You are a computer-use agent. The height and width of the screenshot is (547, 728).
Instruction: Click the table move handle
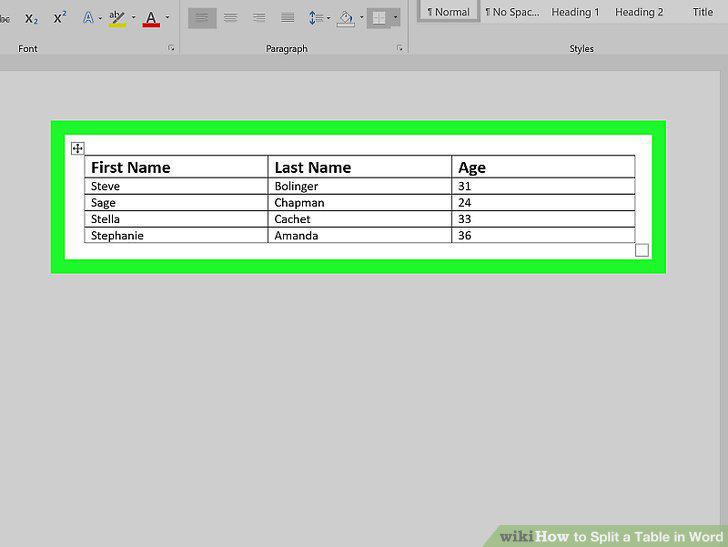coord(78,148)
